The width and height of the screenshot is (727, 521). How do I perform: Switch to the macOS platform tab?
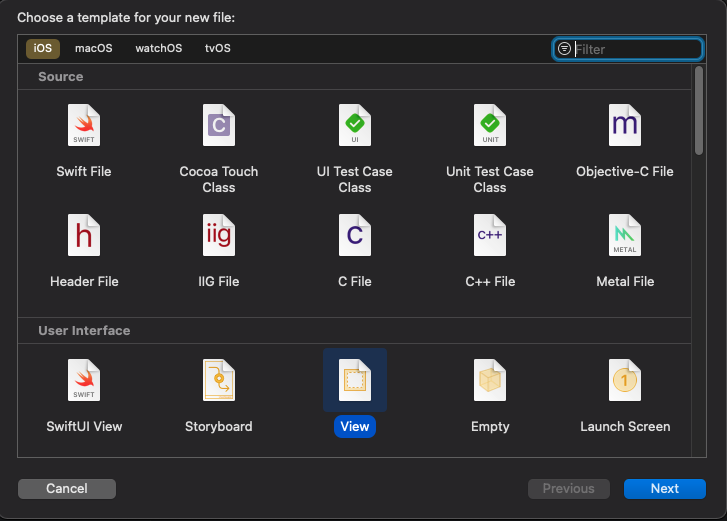(x=94, y=48)
